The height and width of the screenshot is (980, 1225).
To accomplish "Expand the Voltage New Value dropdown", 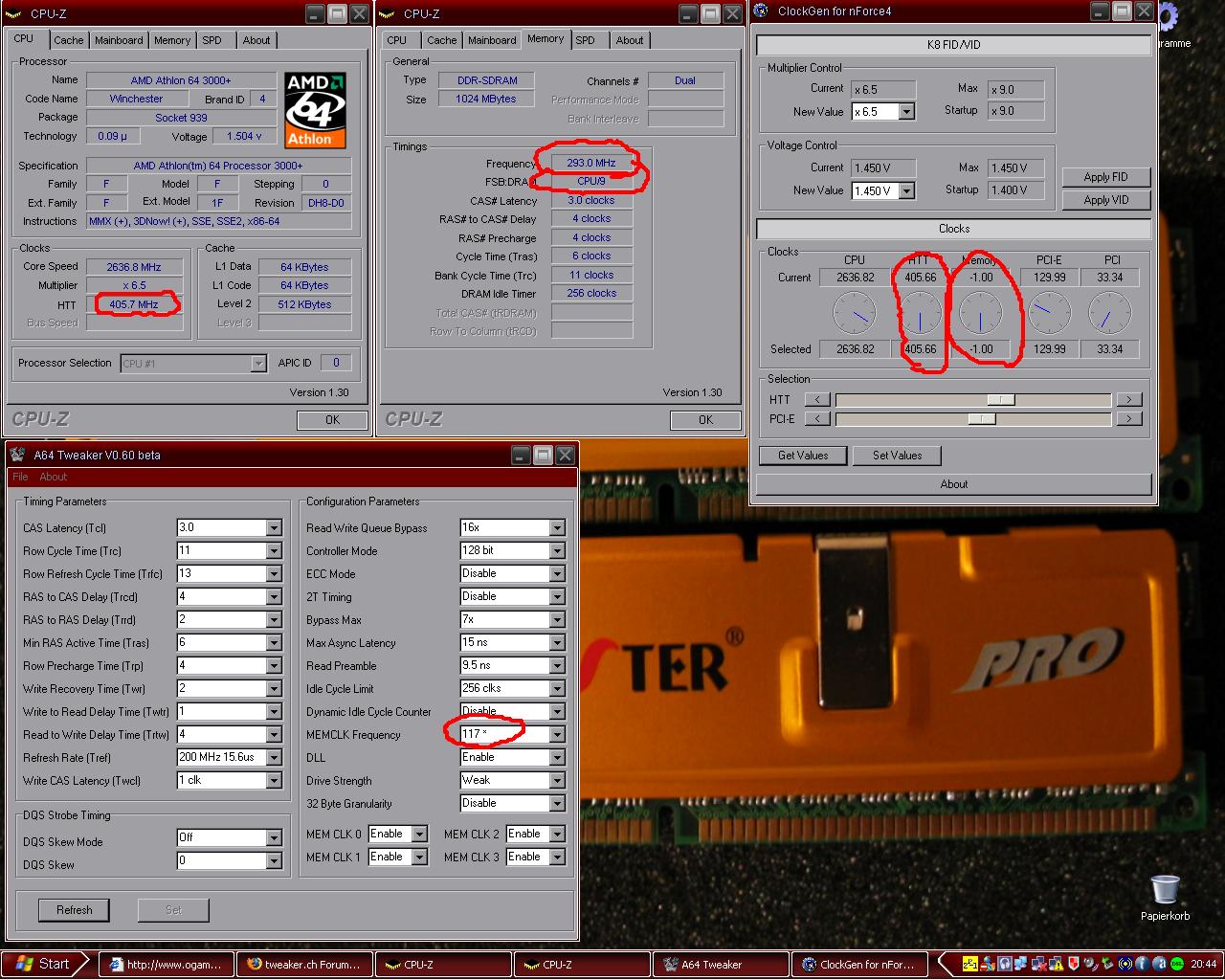I will point(906,190).
